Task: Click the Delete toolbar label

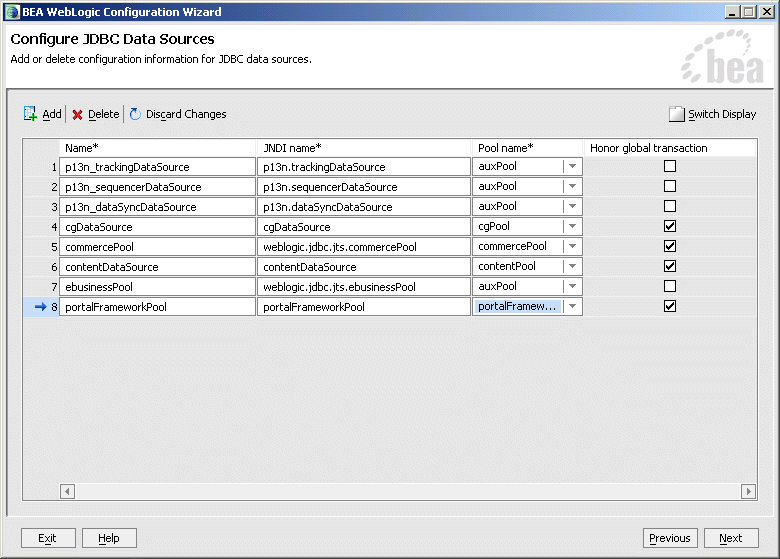Action: point(103,114)
